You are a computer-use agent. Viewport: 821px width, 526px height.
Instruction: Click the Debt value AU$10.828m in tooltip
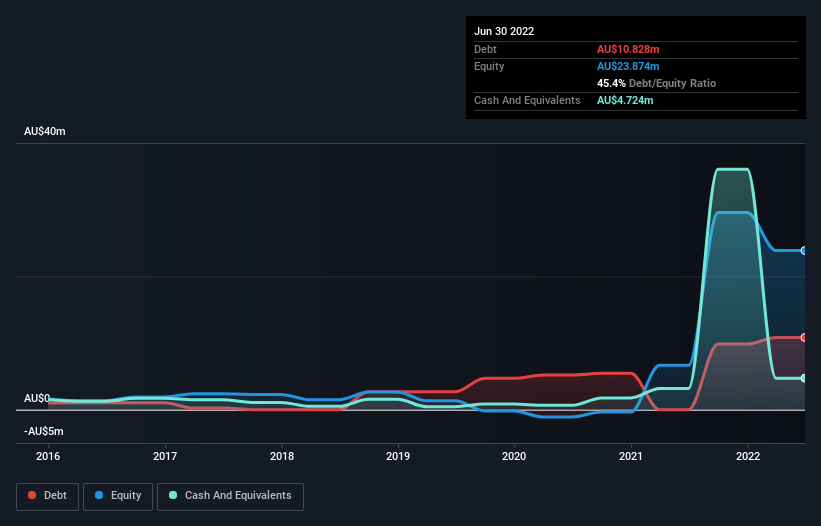628,49
